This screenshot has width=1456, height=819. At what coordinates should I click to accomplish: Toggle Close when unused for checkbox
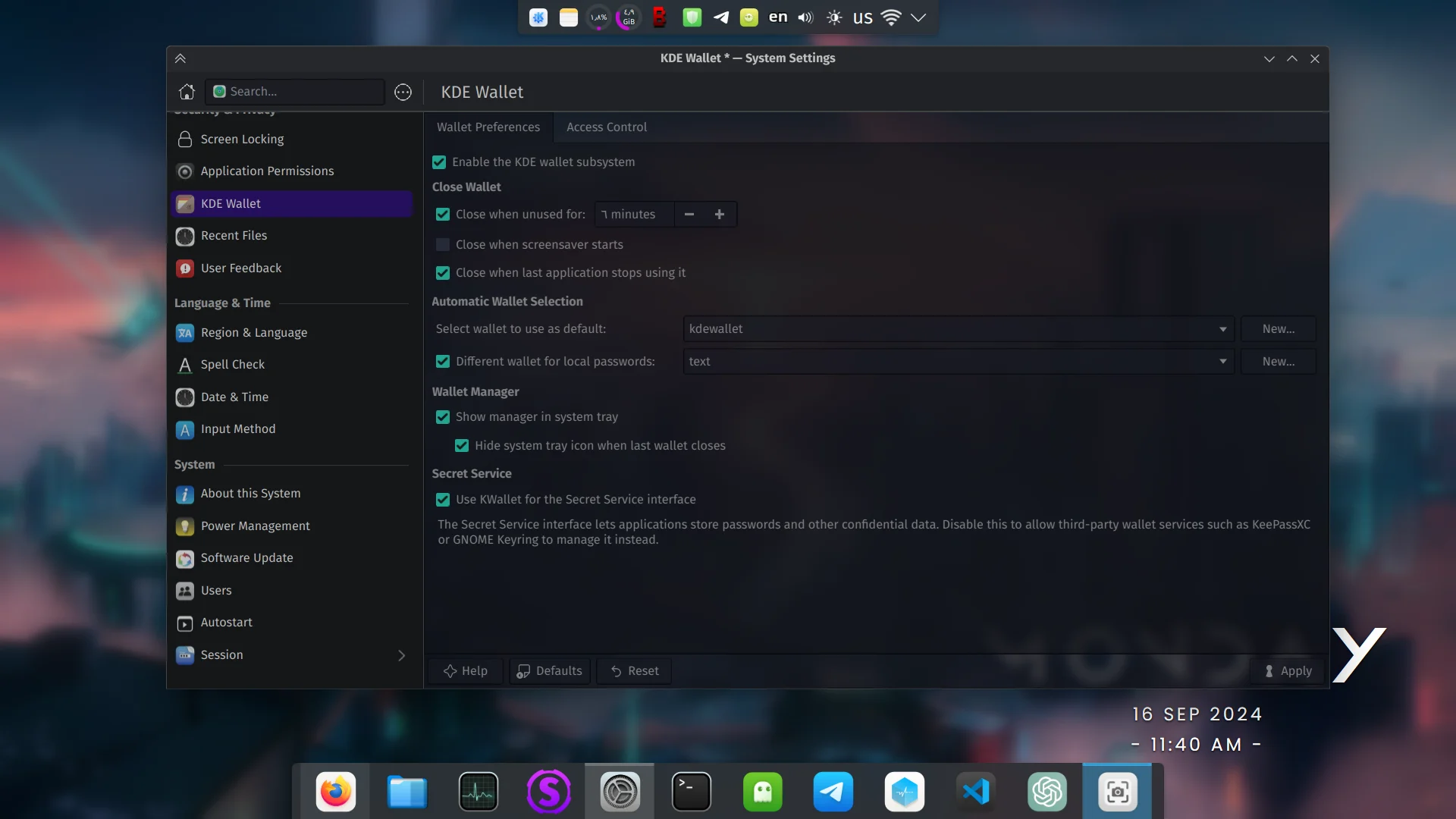[x=443, y=215]
